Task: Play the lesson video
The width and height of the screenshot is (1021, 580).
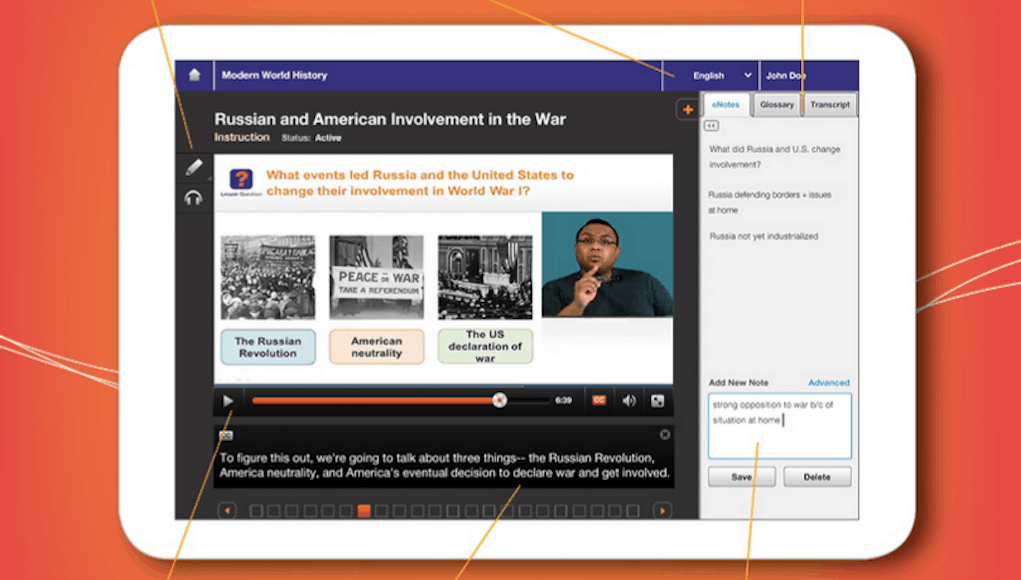Action: pos(228,401)
